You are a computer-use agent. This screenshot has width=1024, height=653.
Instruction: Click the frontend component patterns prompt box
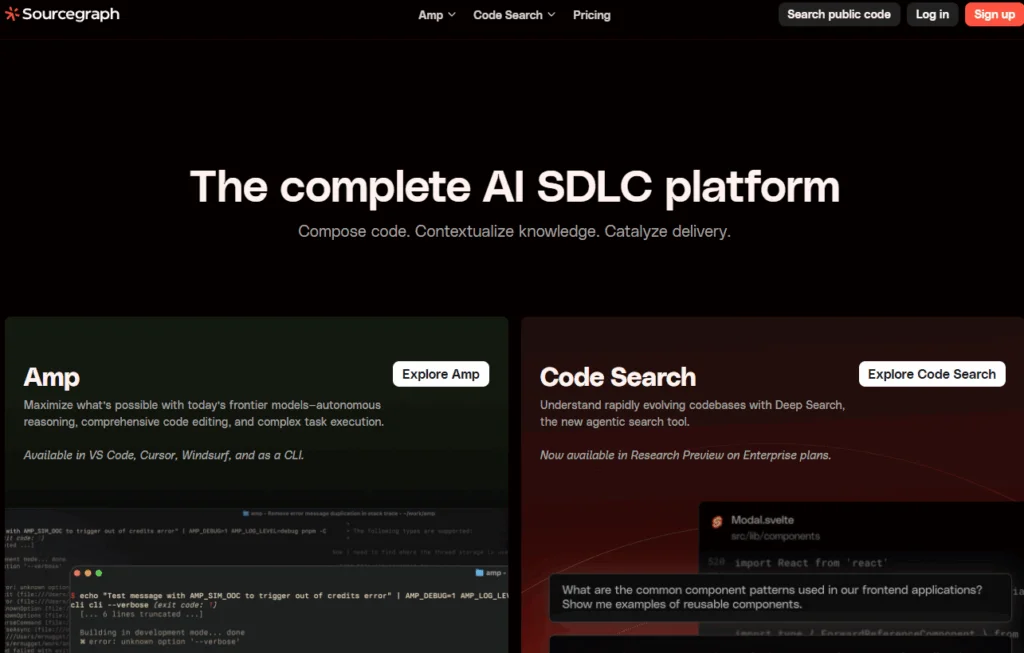tap(780, 597)
